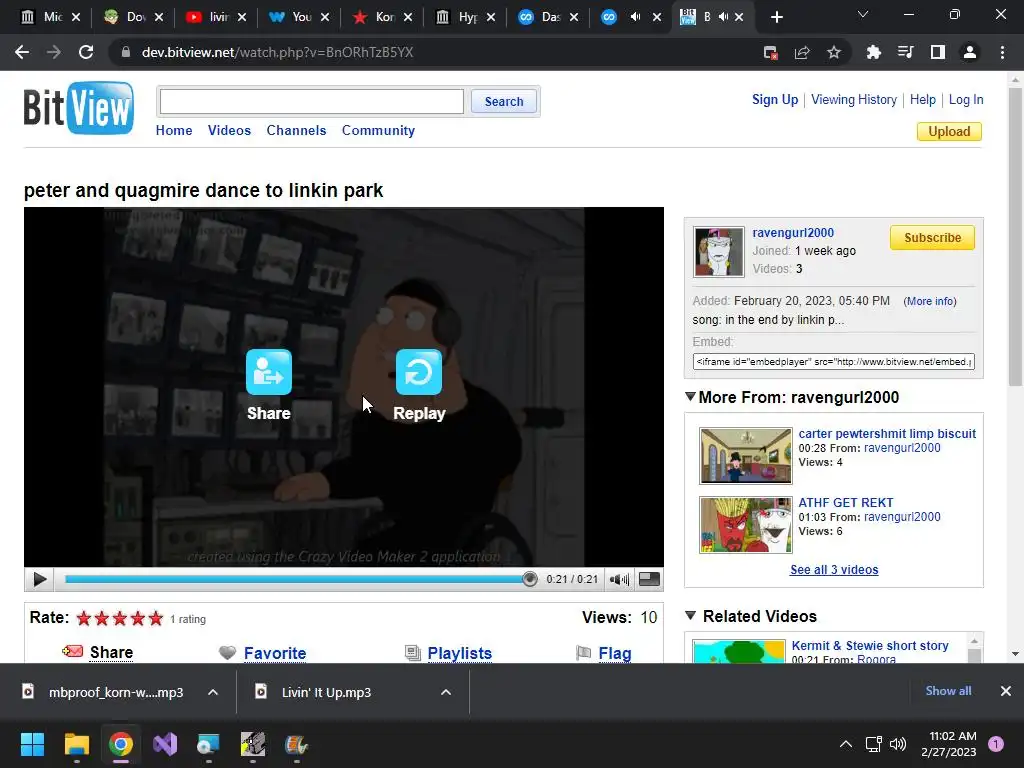The image size is (1024, 768).
Task: Close the downloads bar
Action: pyautogui.click(x=1006, y=690)
